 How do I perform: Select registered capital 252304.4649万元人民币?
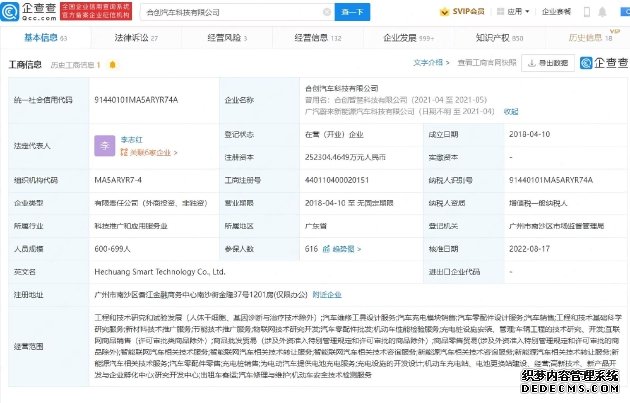[345, 158]
